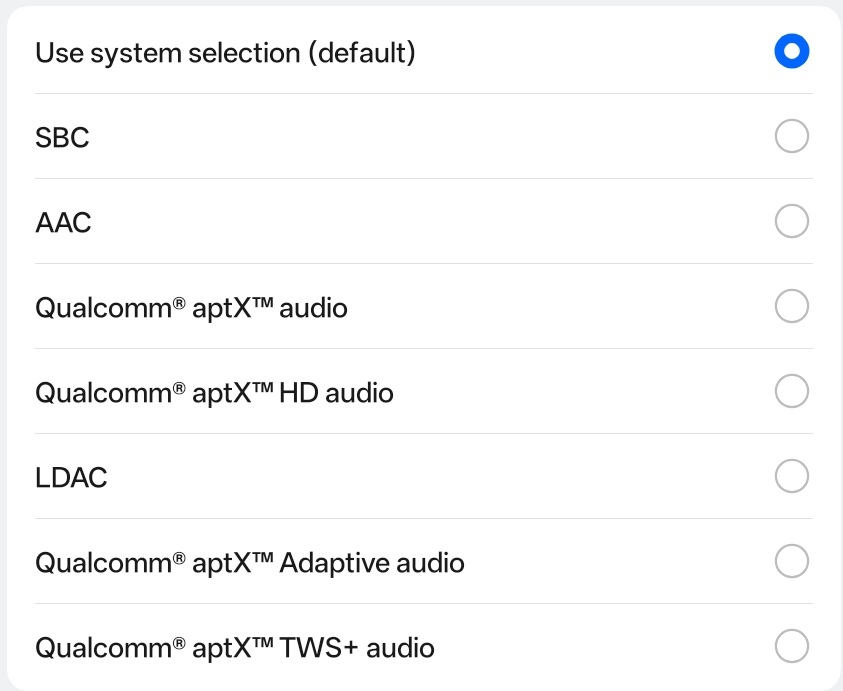Viewport: 843px width, 691px height.
Task: Tap the LDAC label text
Action: point(71,477)
